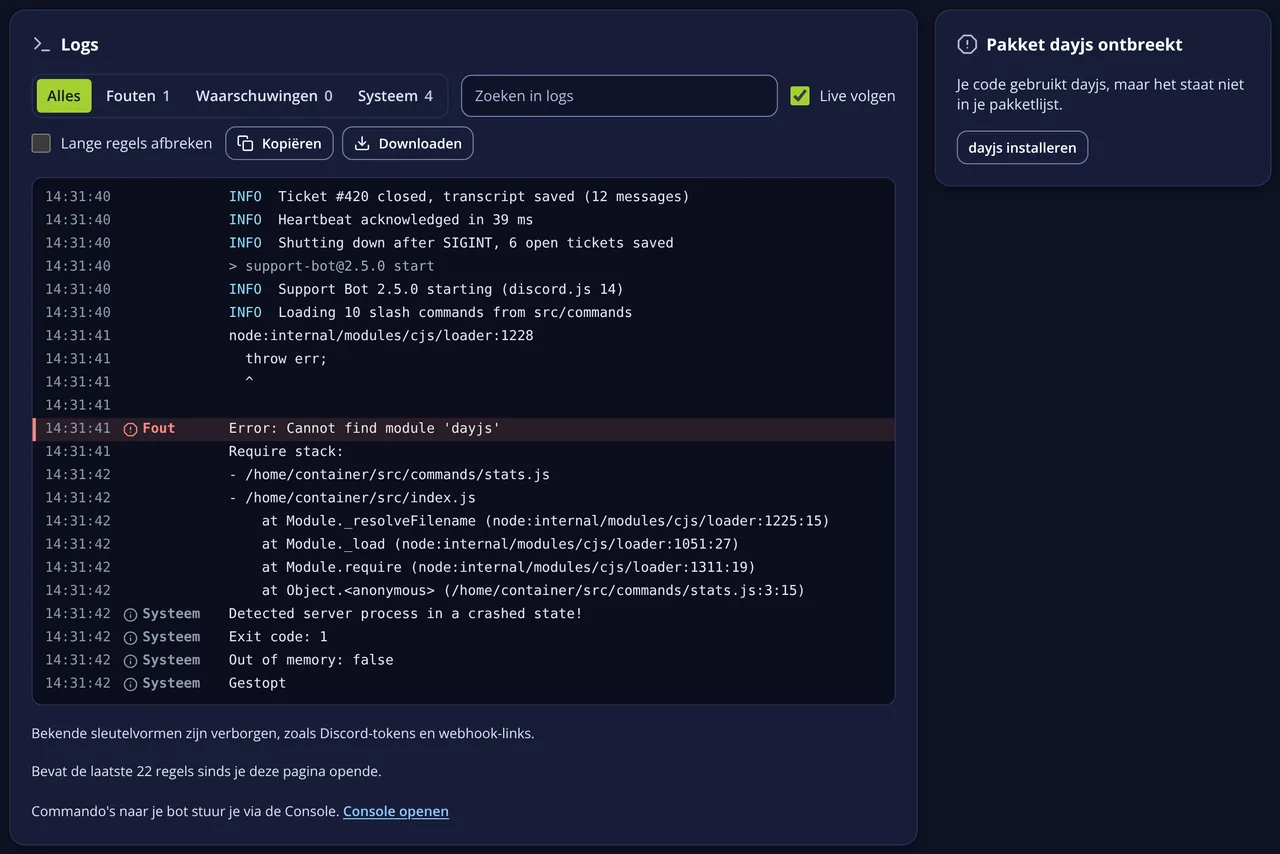Click the 'Require stack:' log line

tap(464, 452)
